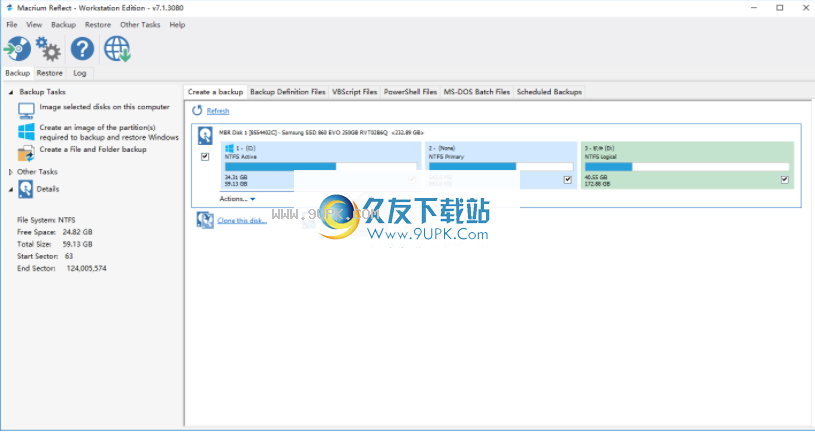Image resolution: width=815 pixels, height=434 pixels.
Task: Click the Windows flag icon on partition 1
Action: coord(229,149)
